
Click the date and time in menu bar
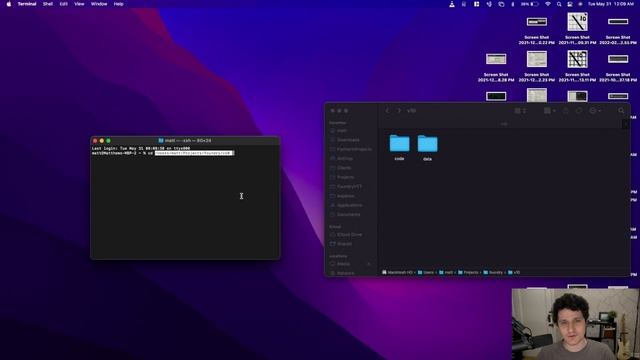(611, 4)
